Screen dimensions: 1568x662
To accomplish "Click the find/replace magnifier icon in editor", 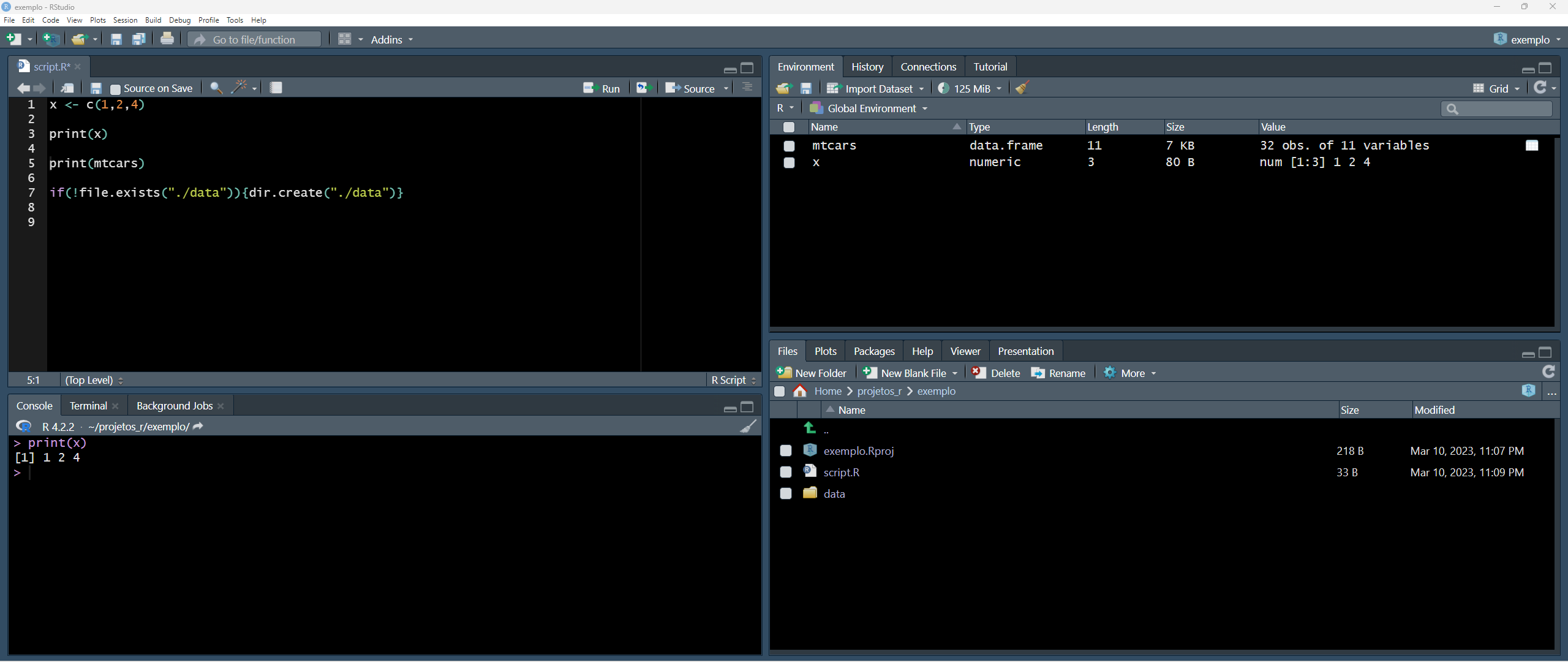I will coord(216,88).
